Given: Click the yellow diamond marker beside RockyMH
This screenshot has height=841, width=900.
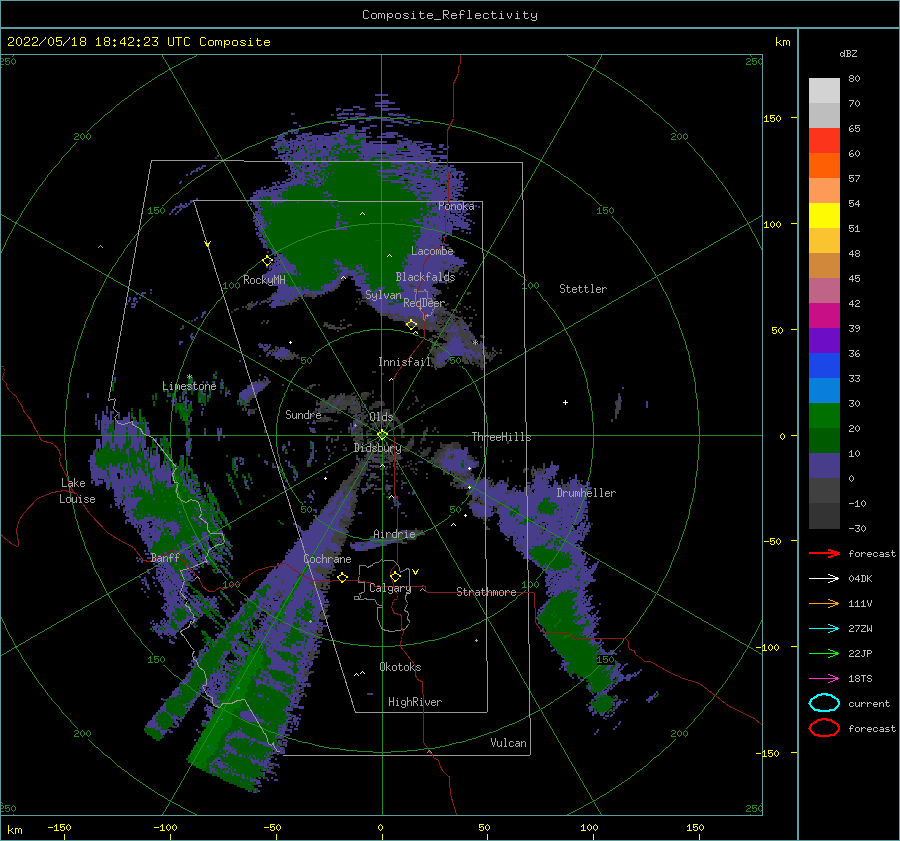Looking at the screenshot, I should pyautogui.click(x=267, y=261).
